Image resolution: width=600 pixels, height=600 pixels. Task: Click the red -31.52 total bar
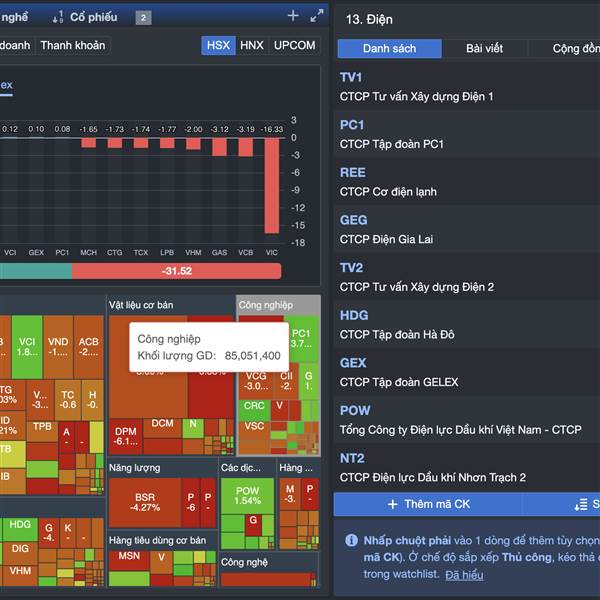[x=176, y=271]
